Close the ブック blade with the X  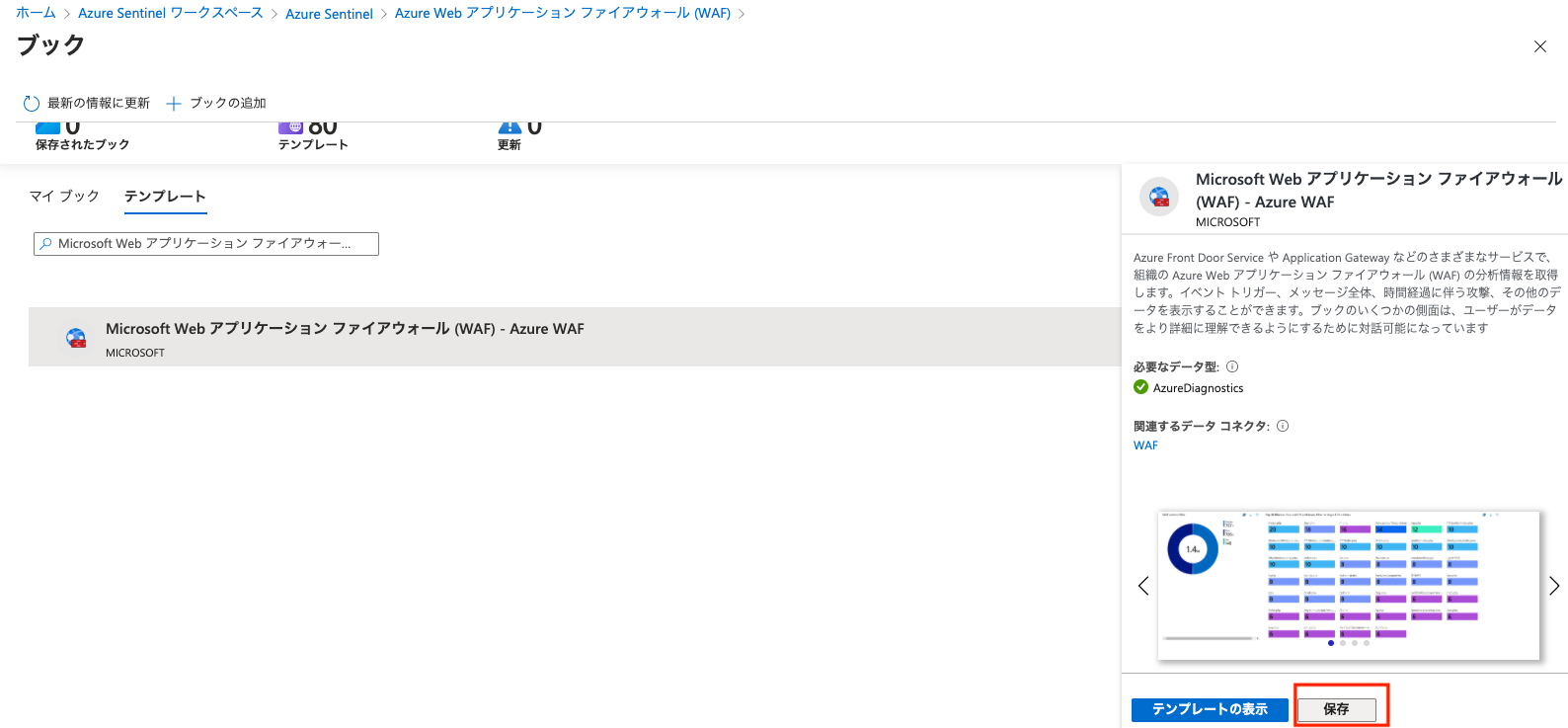pyautogui.click(x=1539, y=46)
